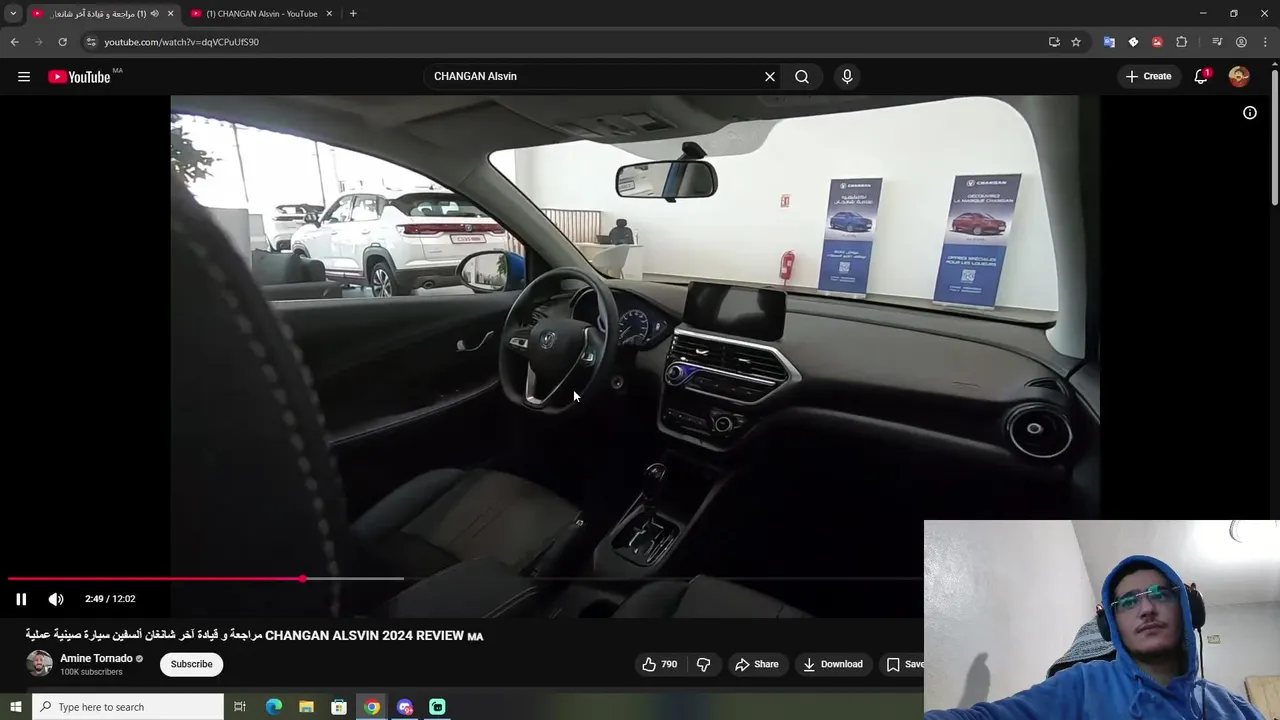The width and height of the screenshot is (1280, 720).
Task: Subscribe to Amine Tornado
Action: pos(191,664)
